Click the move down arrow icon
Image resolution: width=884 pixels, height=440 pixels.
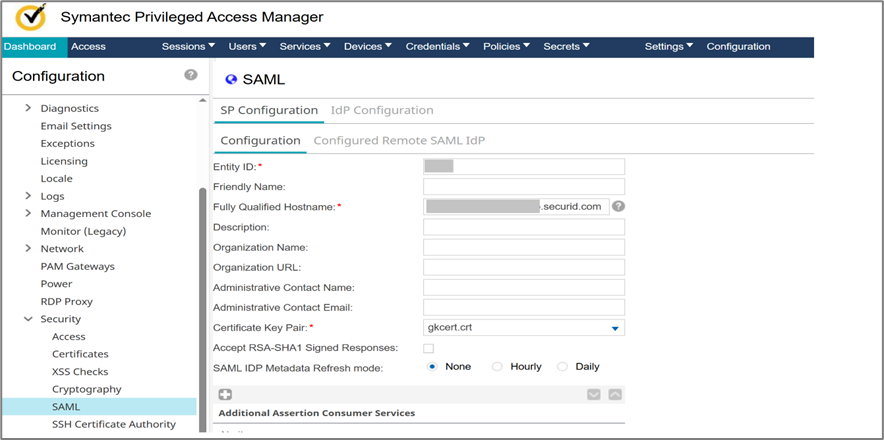(x=594, y=395)
